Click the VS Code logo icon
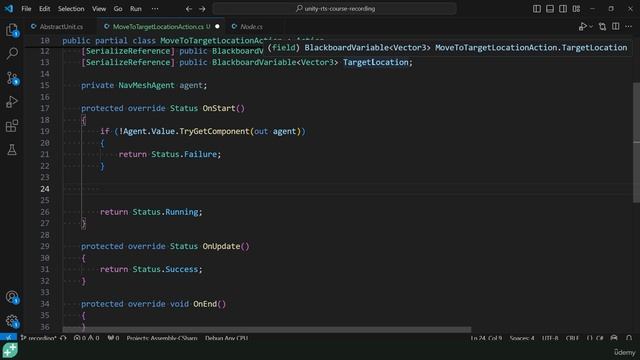This screenshot has height=360, width=640. (x=9, y=9)
